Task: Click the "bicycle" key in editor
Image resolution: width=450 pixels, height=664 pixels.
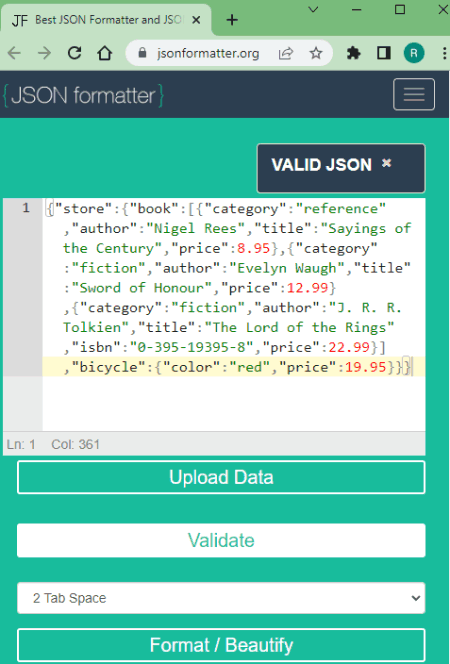Action: [109, 367]
